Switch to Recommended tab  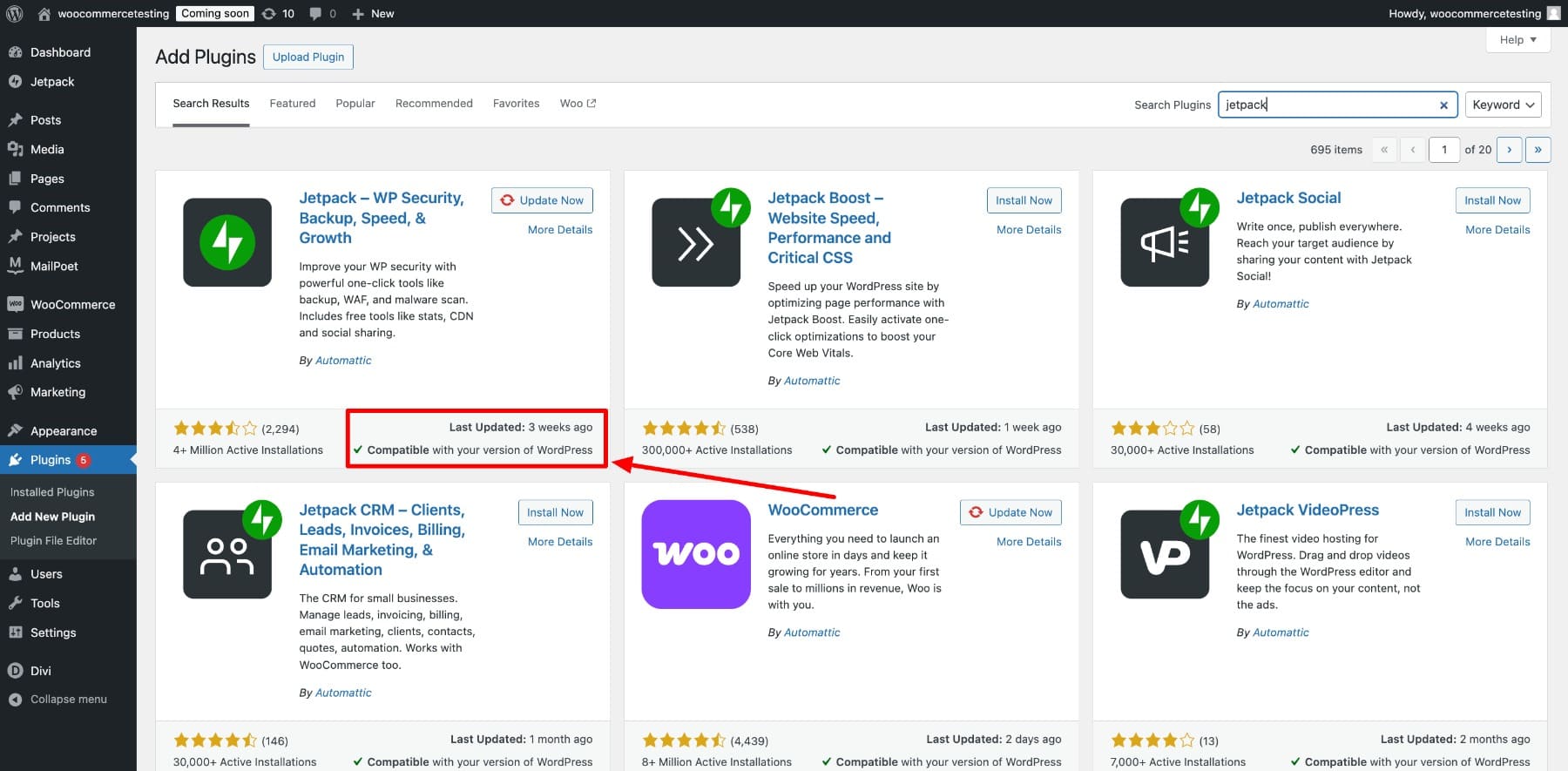434,104
